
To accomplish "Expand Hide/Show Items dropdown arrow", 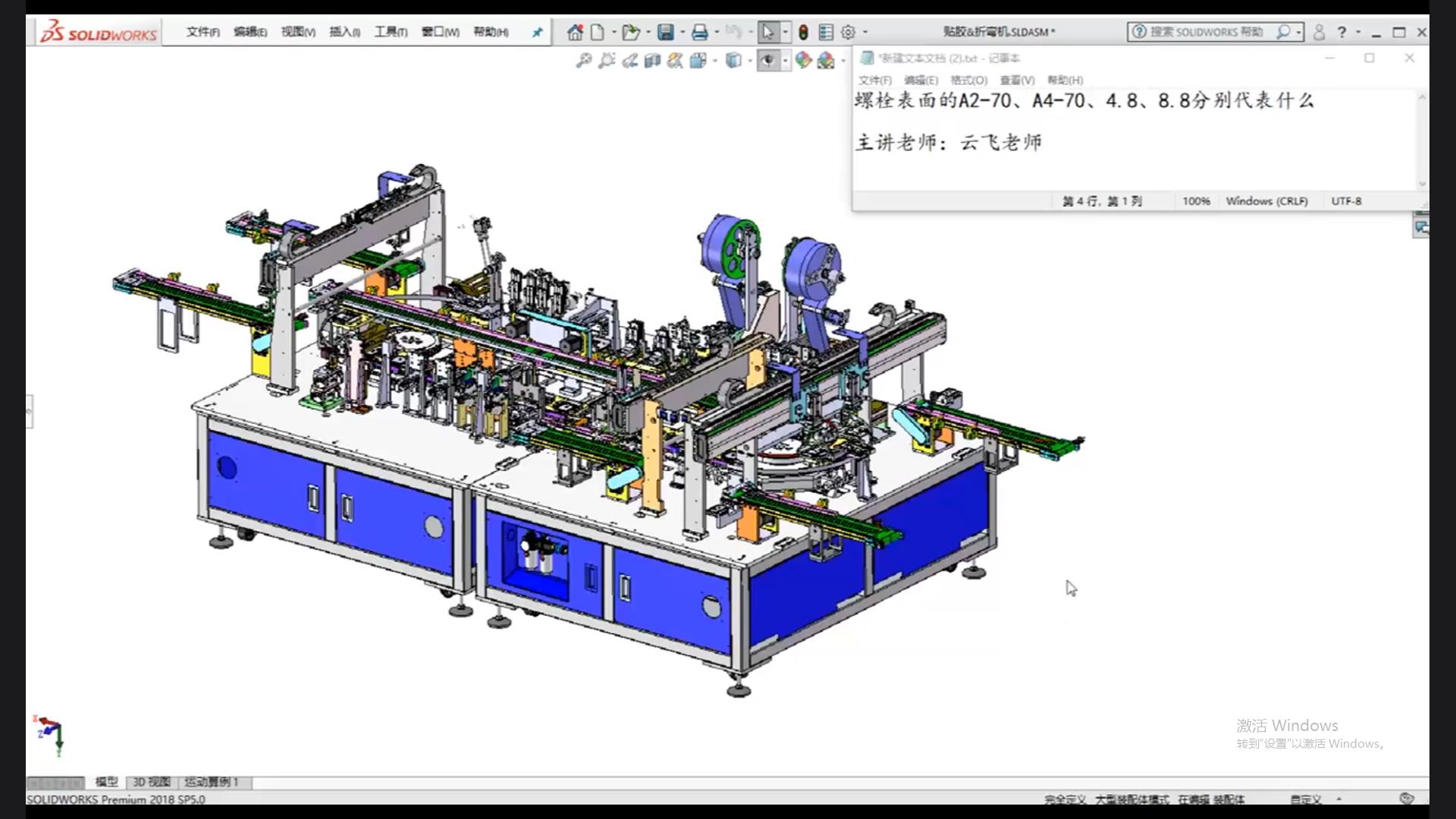I will tap(785, 61).
